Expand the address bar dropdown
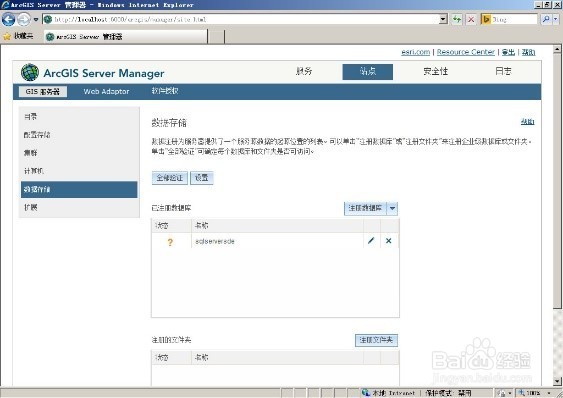Screen dimensions: 563x398 click(x=444, y=19)
